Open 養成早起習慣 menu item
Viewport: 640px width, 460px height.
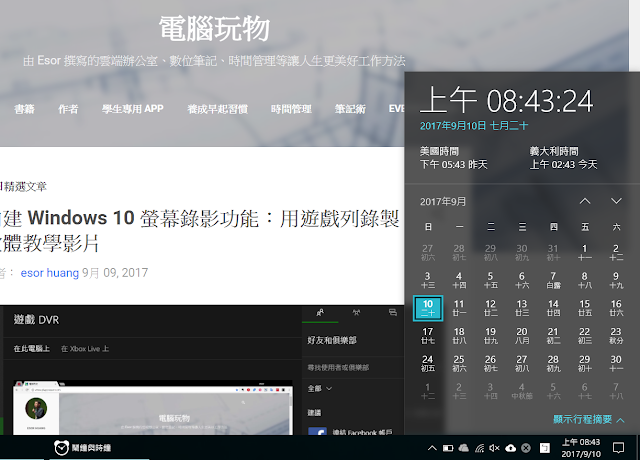click(x=218, y=109)
